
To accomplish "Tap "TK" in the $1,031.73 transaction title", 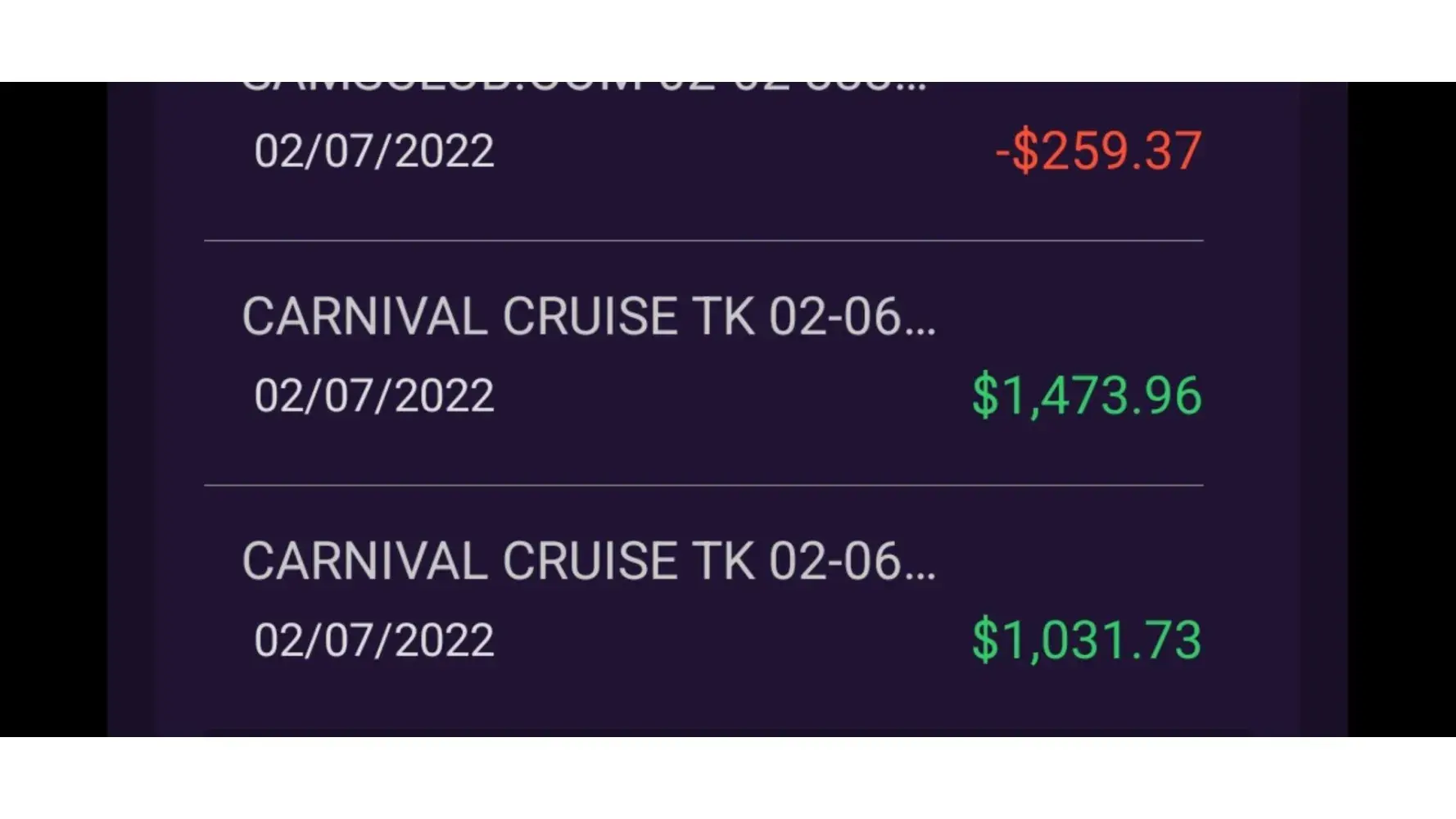I will (x=723, y=562).
